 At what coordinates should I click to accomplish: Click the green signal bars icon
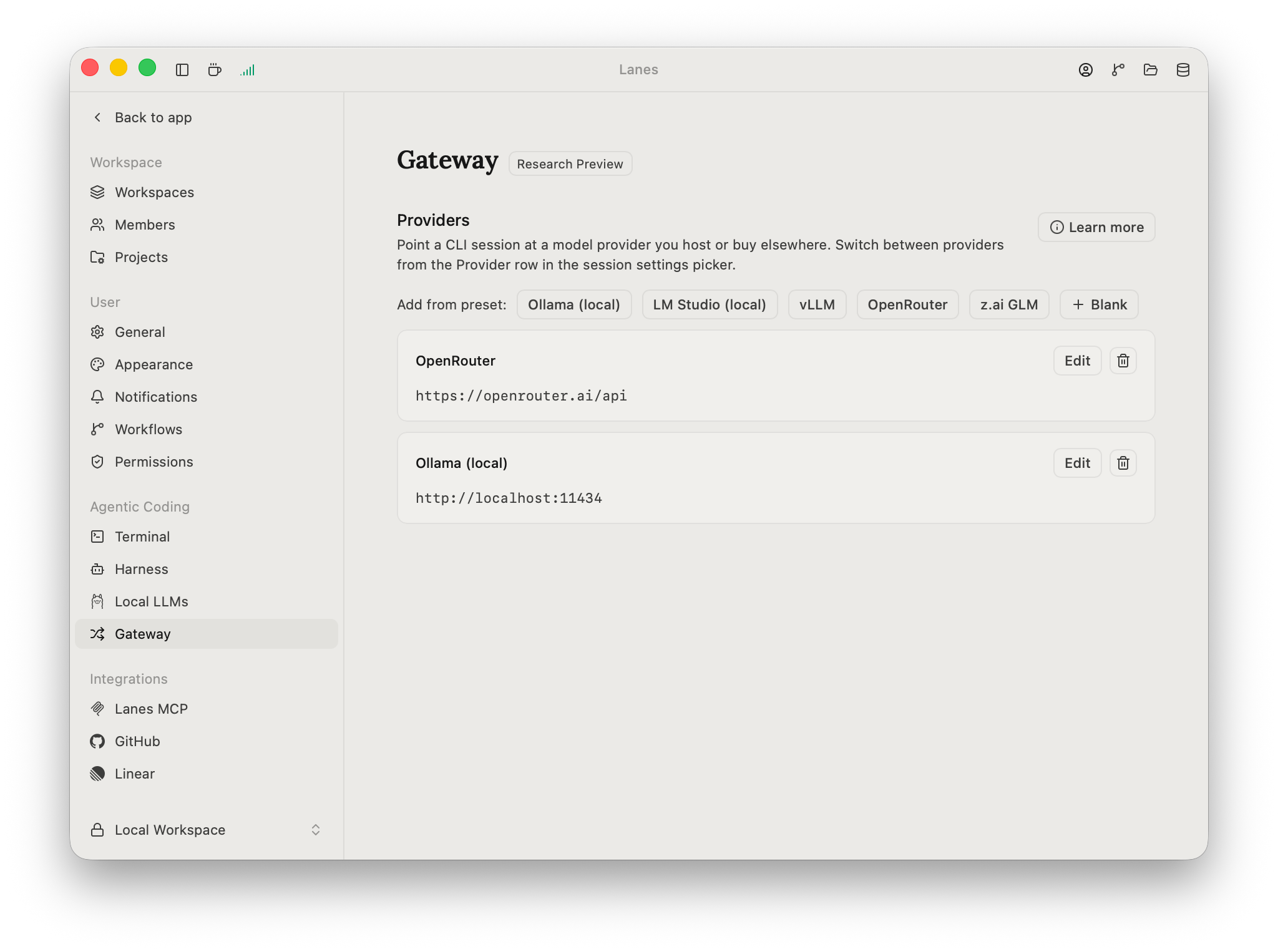(x=248, y=70)
